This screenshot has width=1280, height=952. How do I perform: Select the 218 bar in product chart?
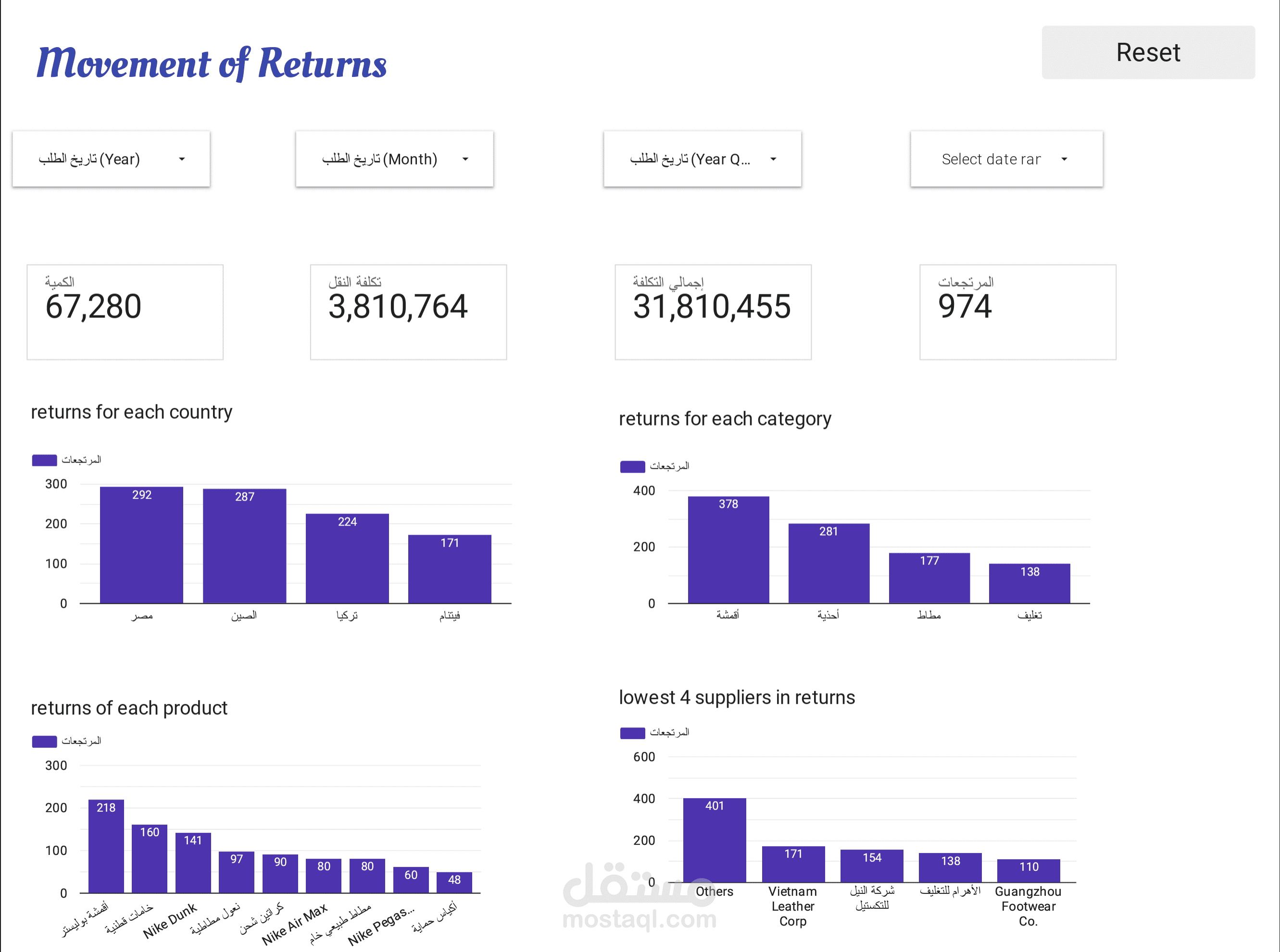(106, 847)
